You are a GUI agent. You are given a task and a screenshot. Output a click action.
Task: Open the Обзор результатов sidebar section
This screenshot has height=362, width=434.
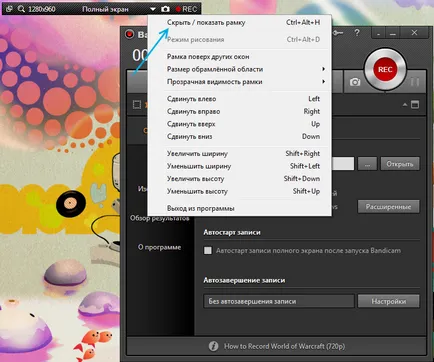tap(159, 218)
